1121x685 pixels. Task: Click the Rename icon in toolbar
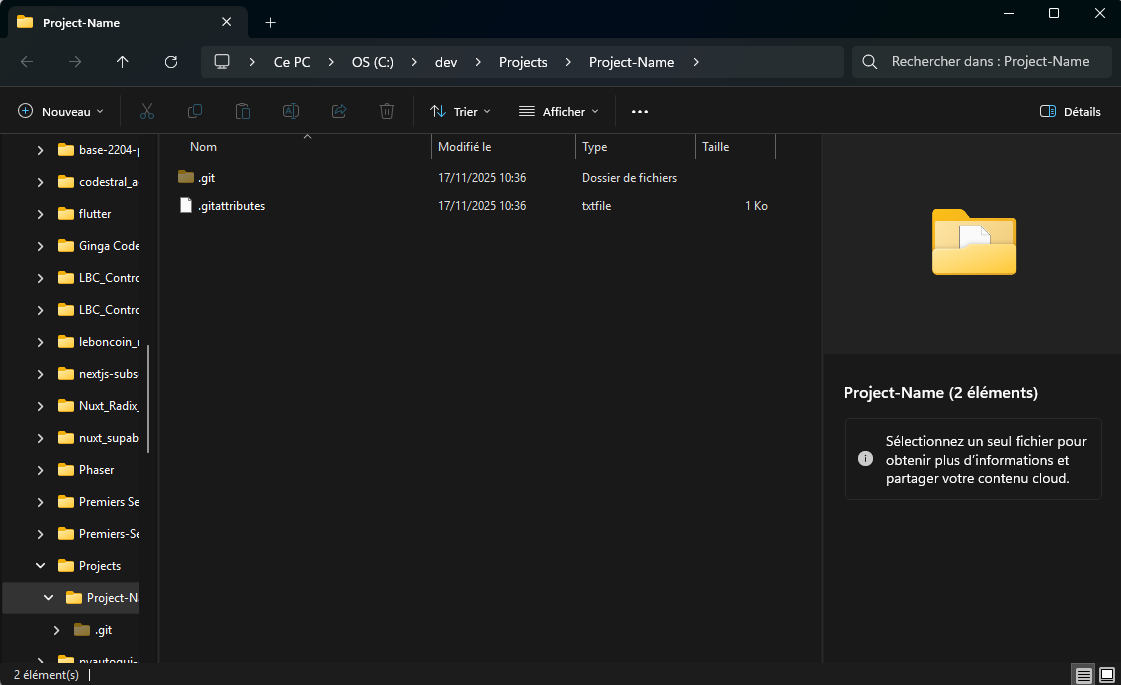pos(291,111)
